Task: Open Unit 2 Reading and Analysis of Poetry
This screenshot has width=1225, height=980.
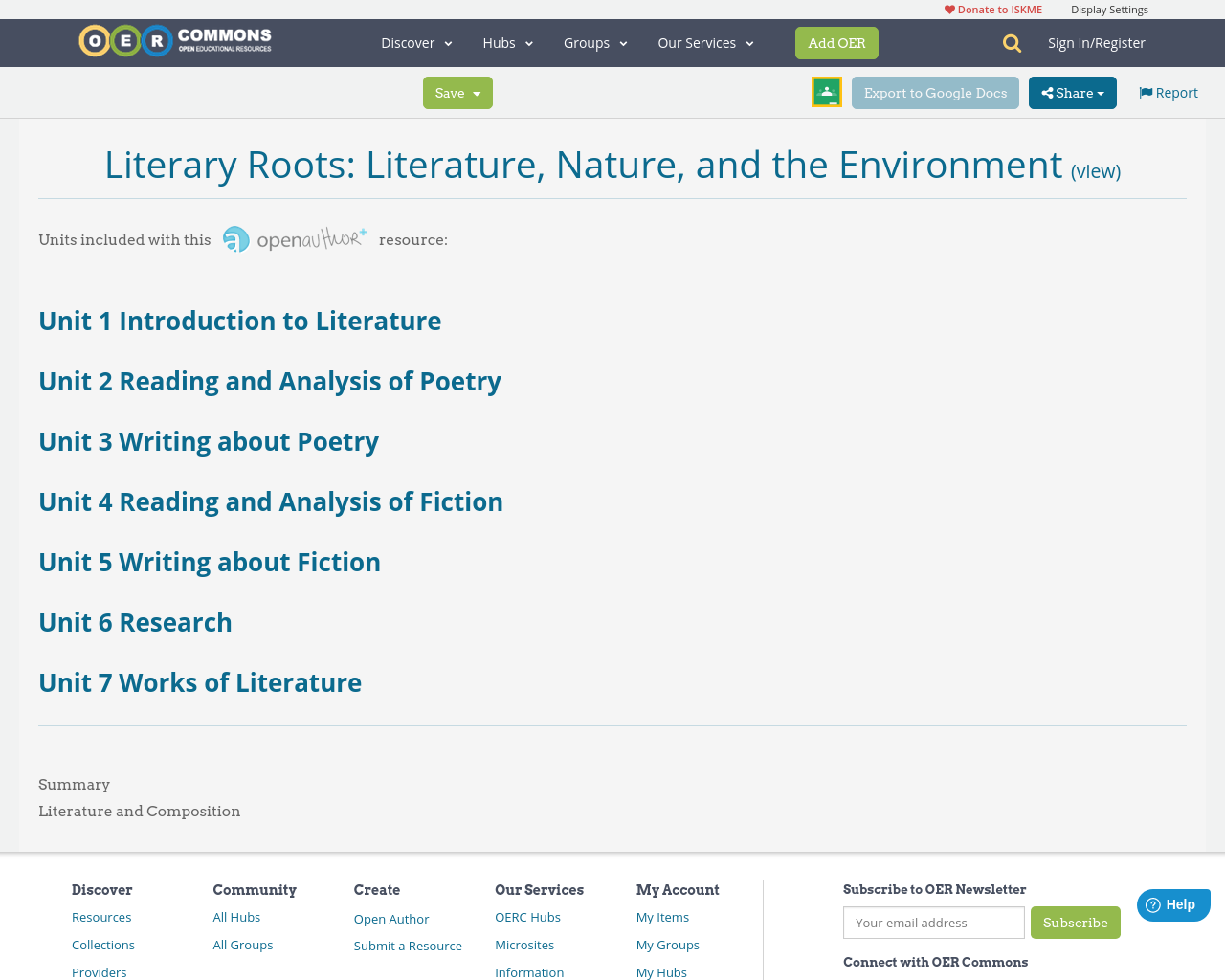Action: (270, 379)
